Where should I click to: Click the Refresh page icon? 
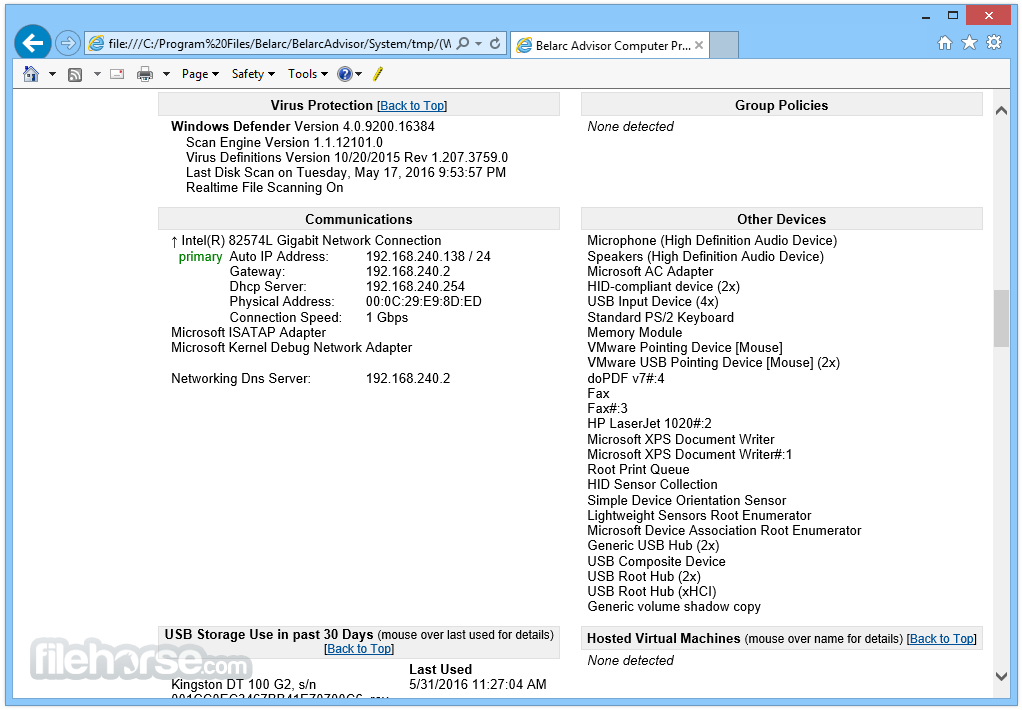495,44
